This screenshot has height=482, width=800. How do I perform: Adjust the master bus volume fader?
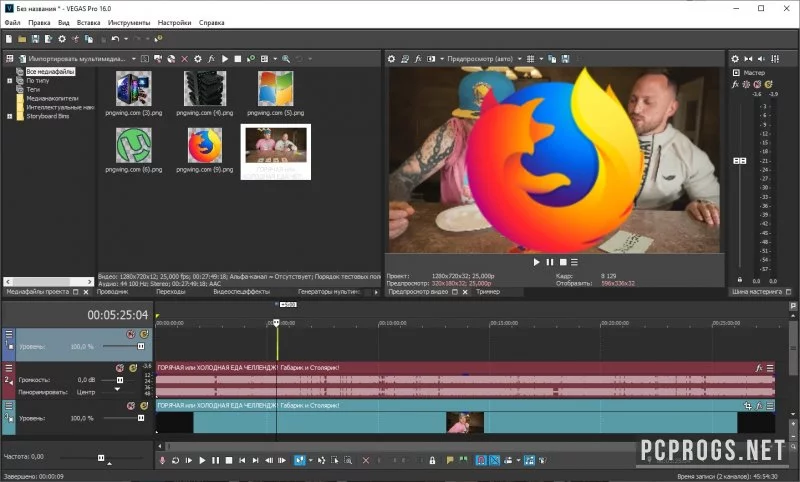coord(740,161)
